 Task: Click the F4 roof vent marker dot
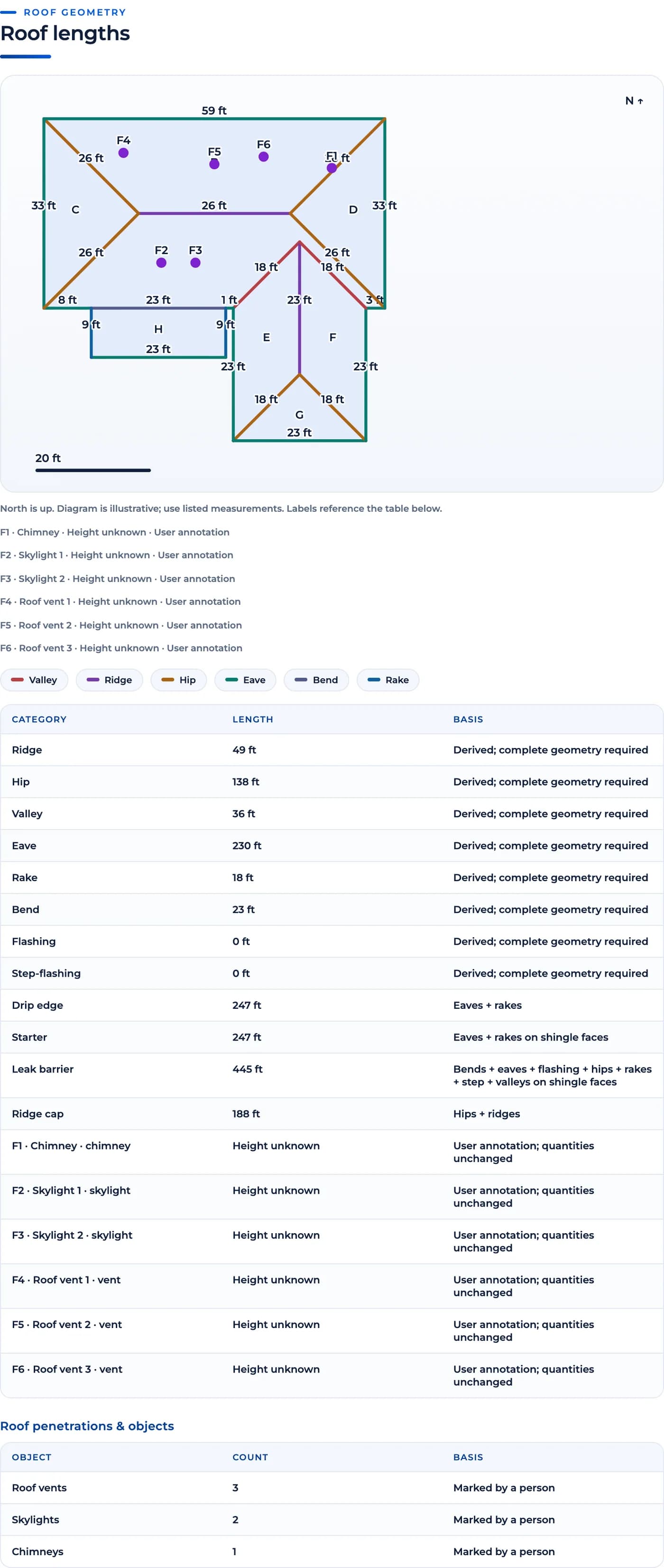(x=123, y=153)
